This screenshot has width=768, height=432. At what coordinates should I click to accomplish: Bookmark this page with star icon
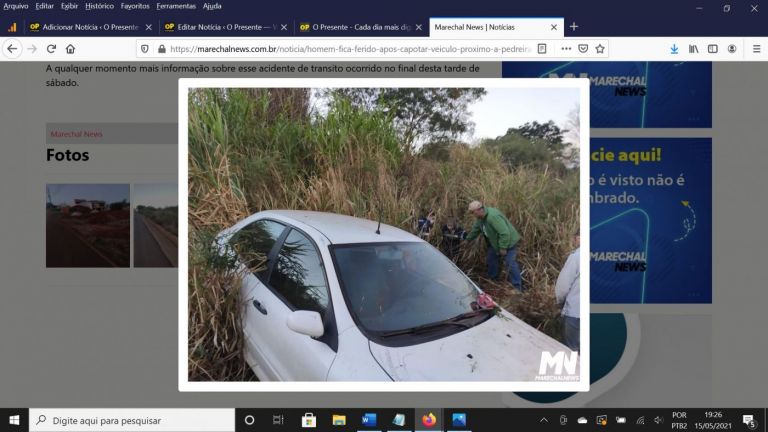pyautogui.click(x=600, y=49)
